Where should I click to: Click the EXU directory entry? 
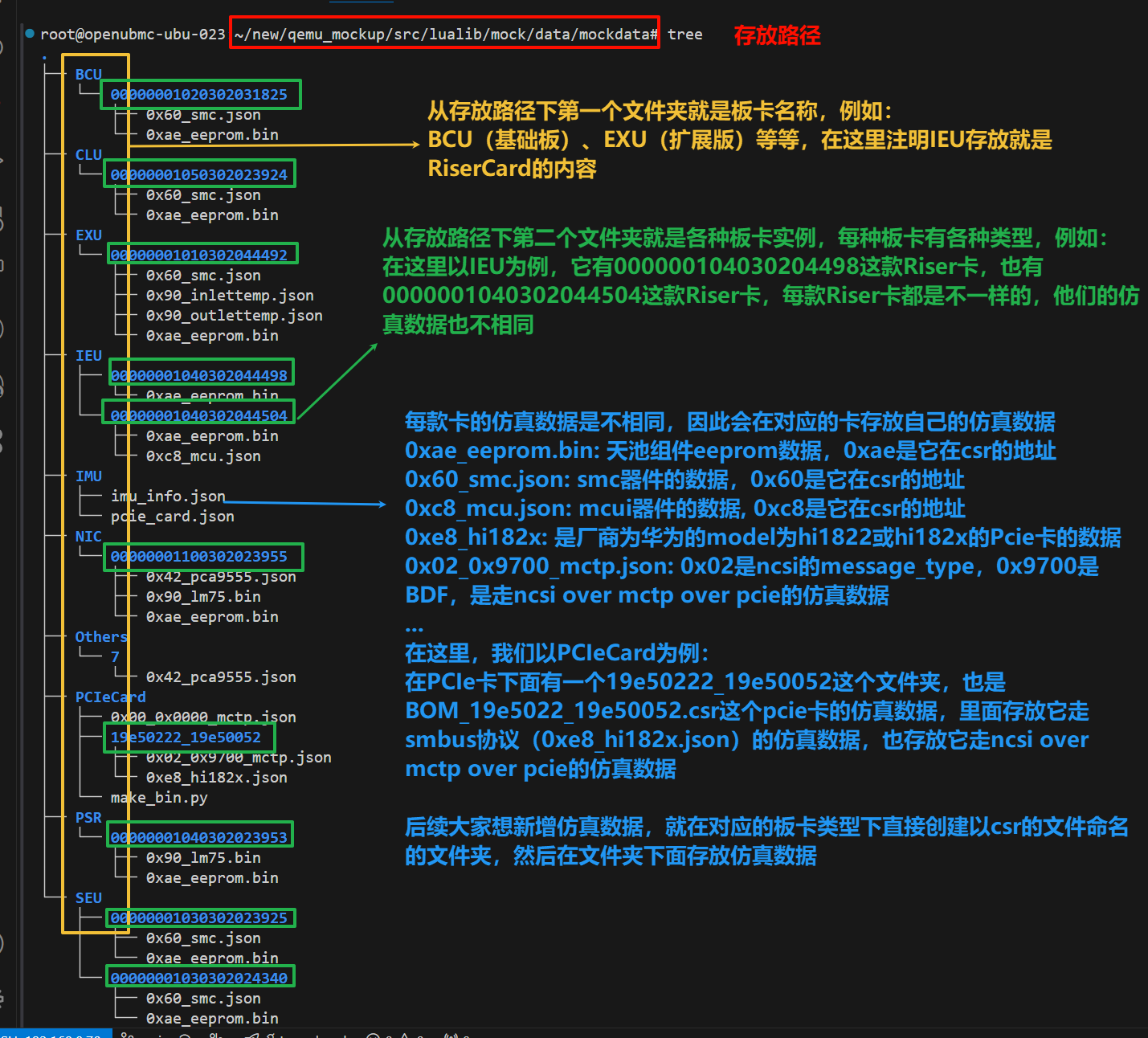click(88, 235)
